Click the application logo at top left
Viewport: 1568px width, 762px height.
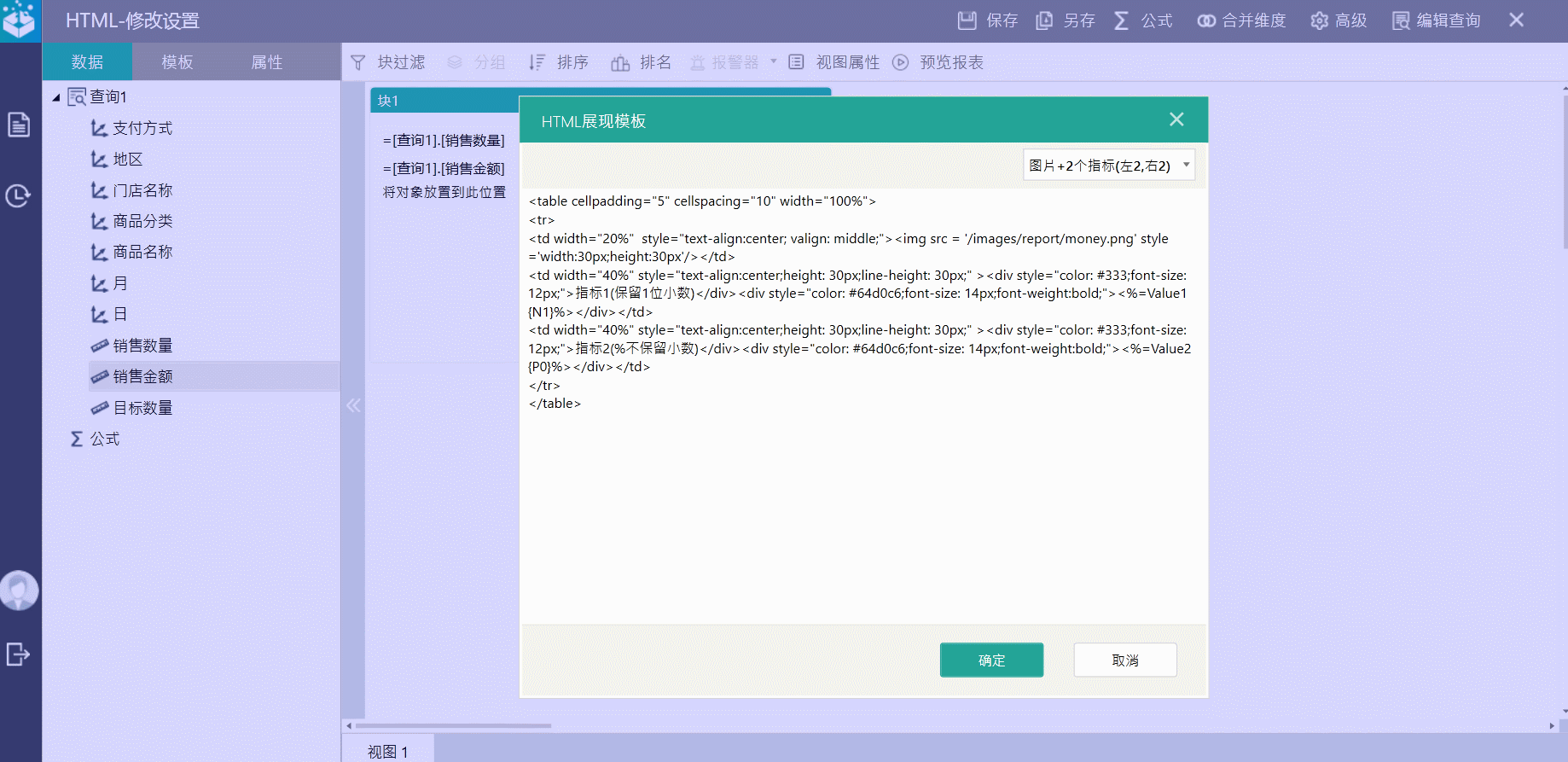tap(19, 20)
